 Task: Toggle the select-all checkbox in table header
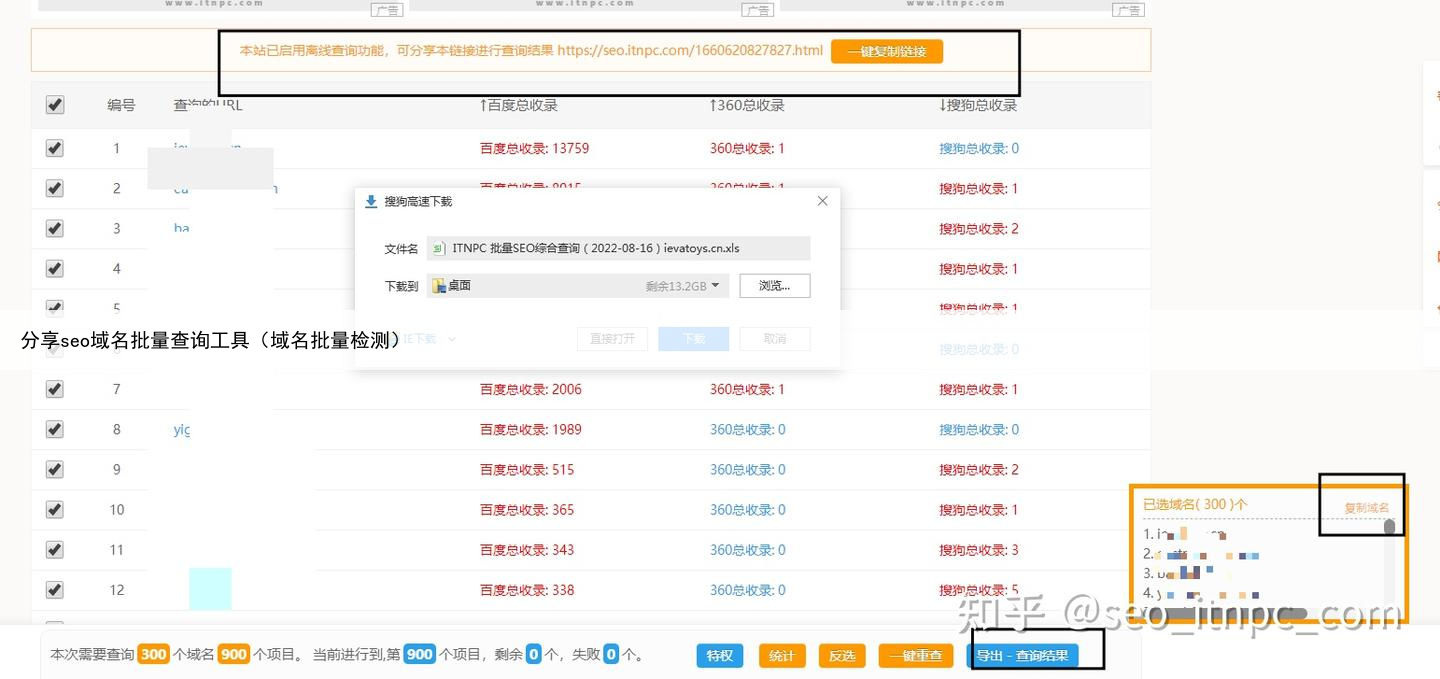point(55,105)
